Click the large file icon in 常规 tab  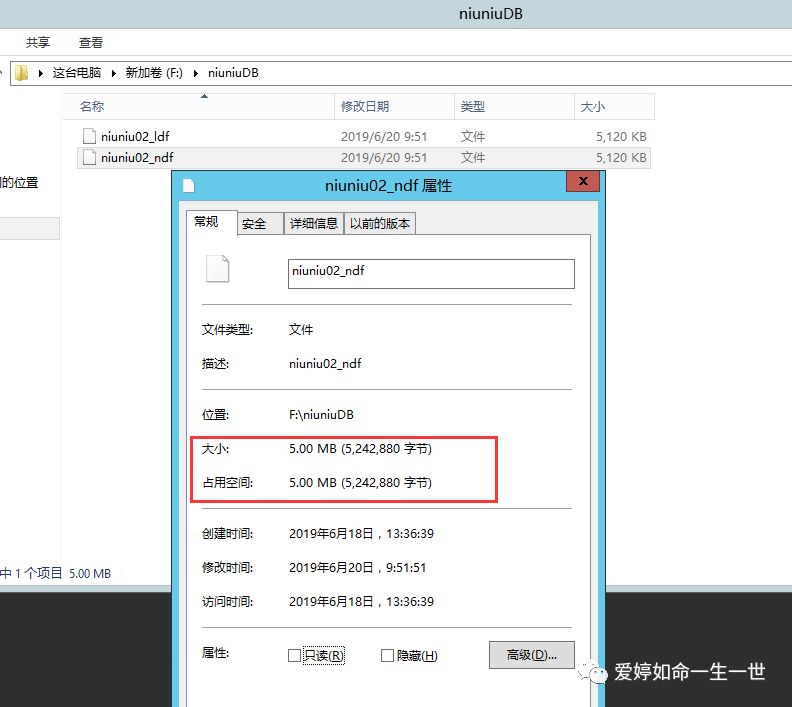218,269
